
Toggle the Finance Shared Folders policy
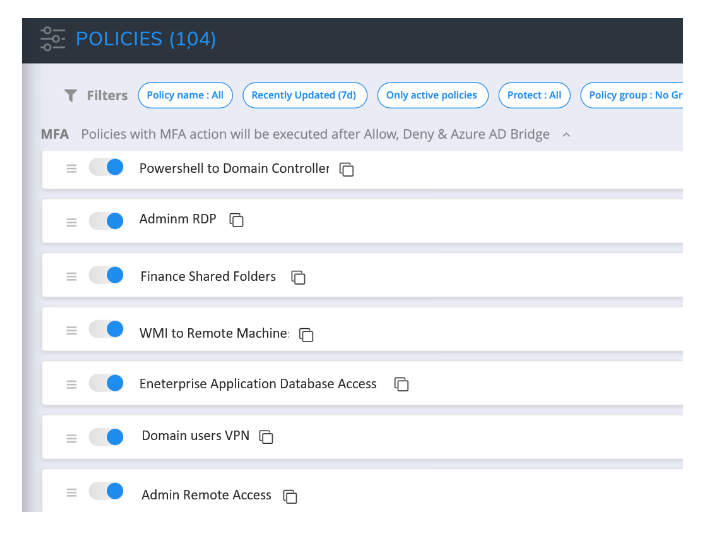[106, 275]
